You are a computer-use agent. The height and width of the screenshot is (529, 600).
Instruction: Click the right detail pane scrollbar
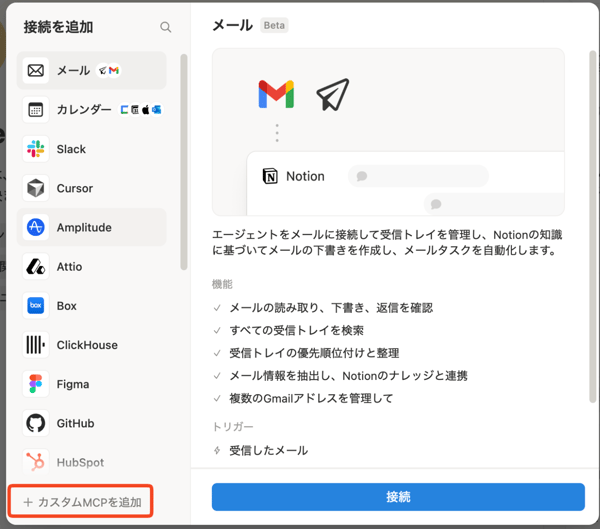(593, 227)
